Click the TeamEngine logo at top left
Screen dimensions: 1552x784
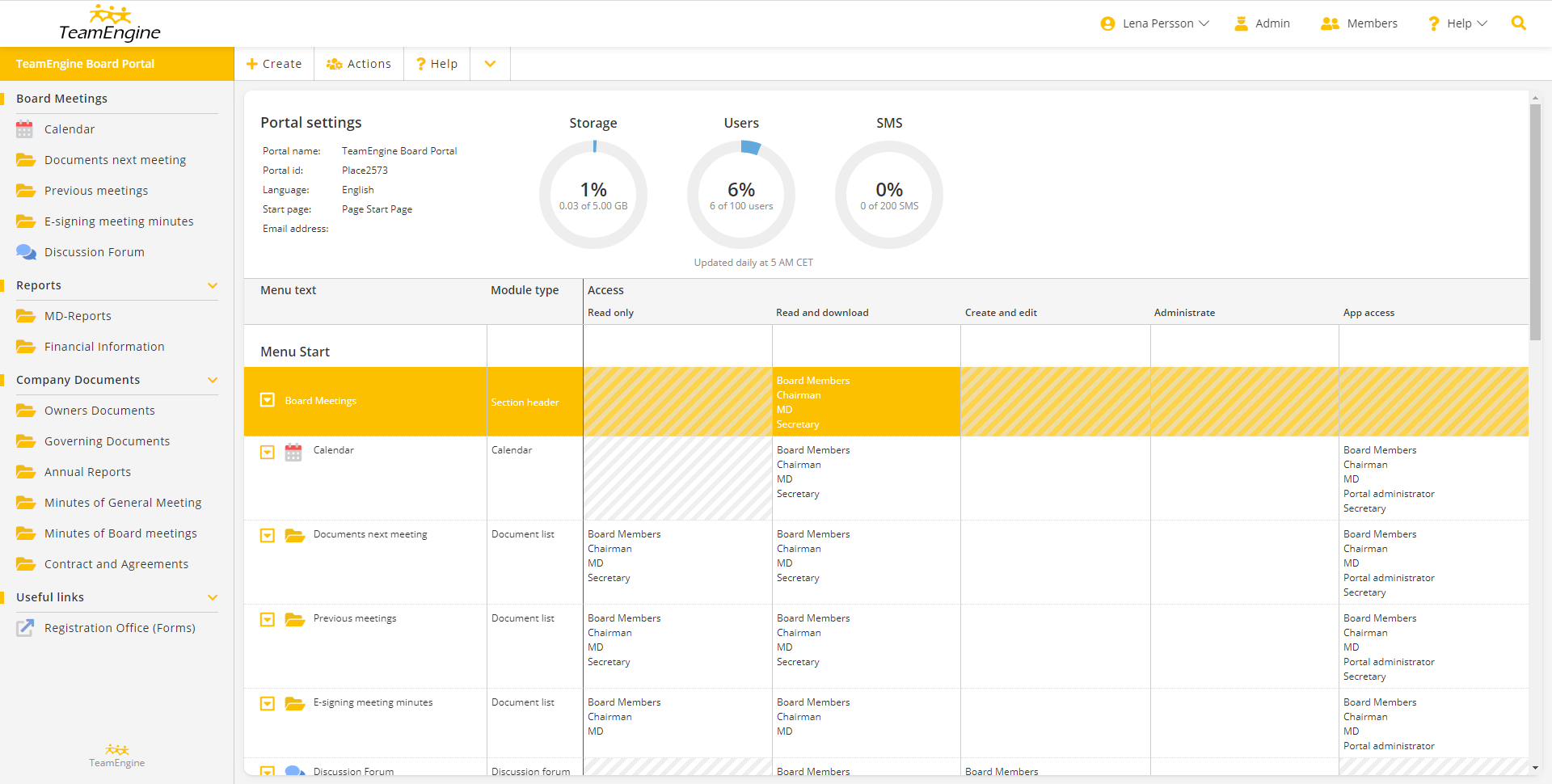110,23
